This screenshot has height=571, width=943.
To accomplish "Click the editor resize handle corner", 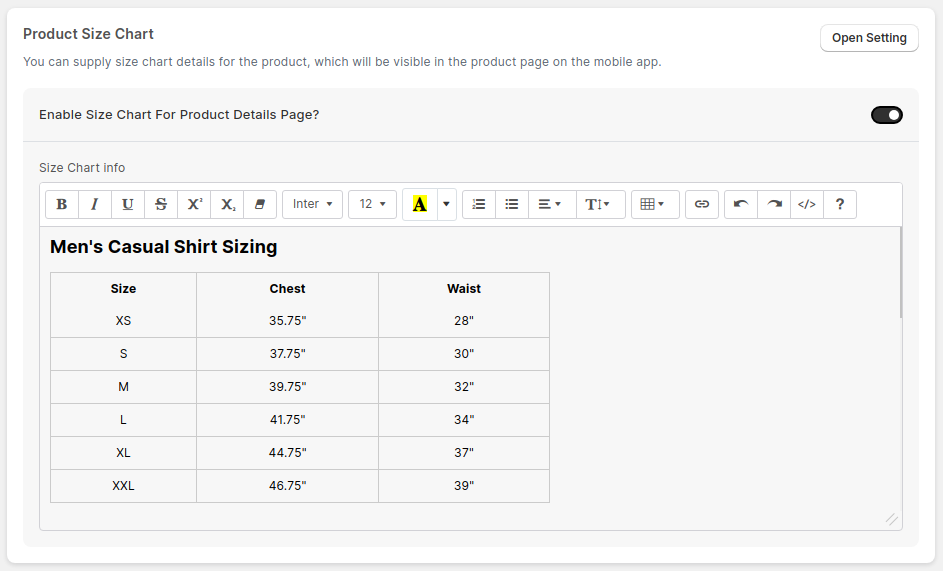I will 891,519.
